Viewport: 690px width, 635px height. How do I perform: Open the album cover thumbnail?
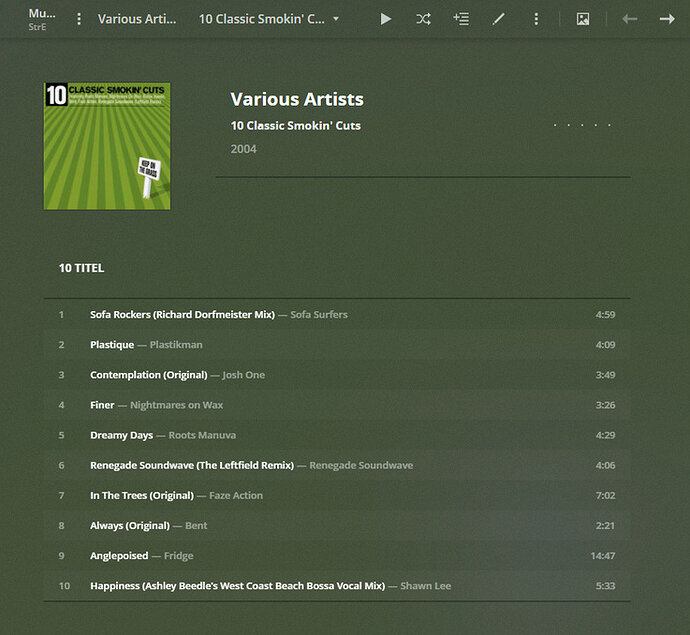[107, 146]
